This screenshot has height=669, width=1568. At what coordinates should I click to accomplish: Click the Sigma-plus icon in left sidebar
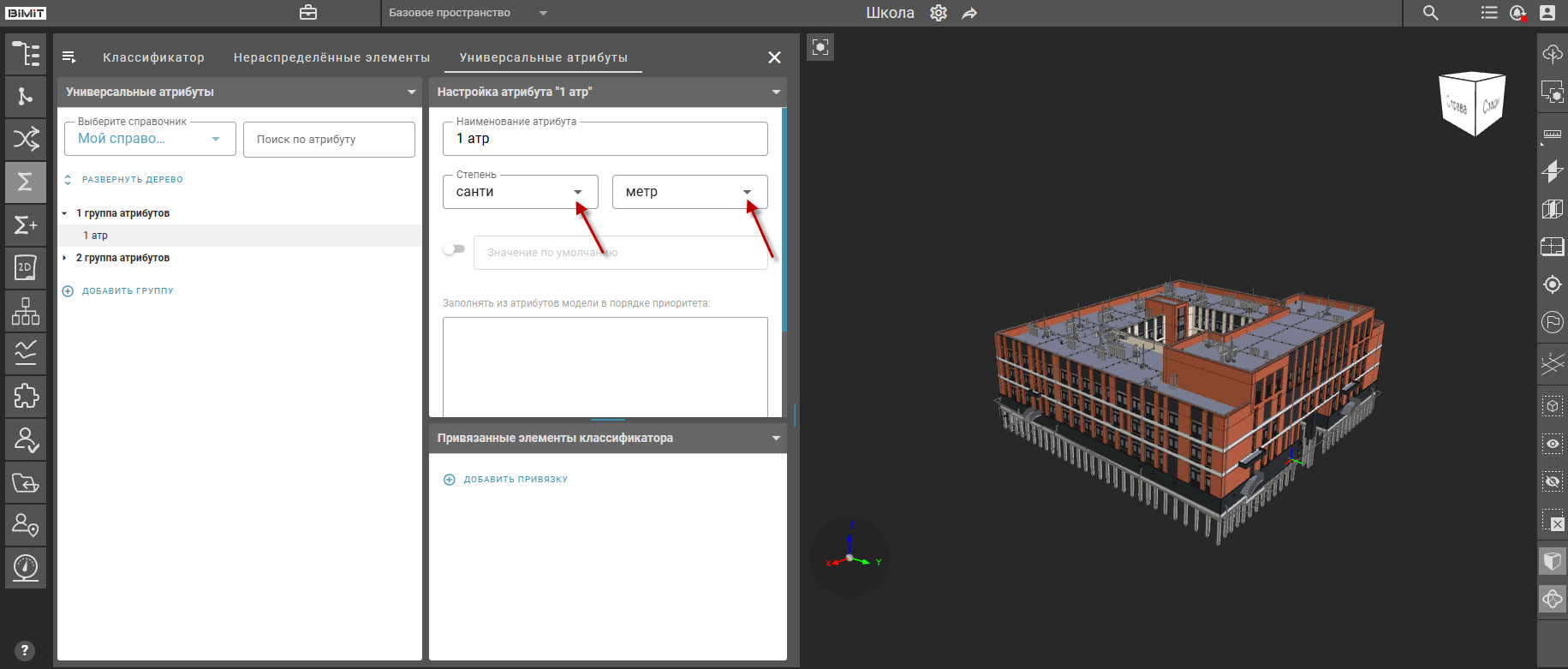point(26,225)
